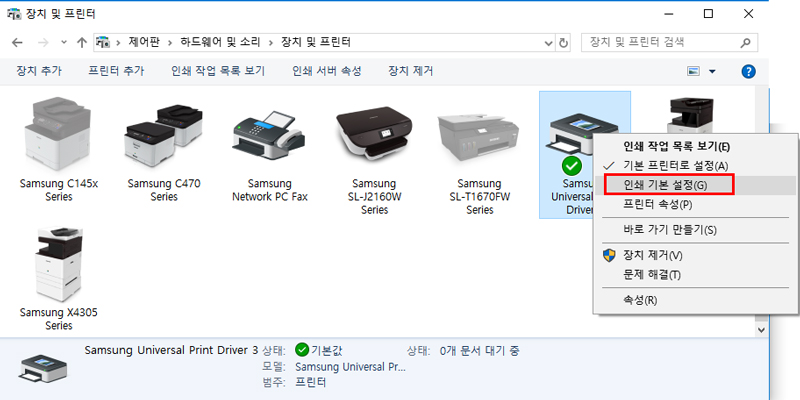Viewport: 800px width, 400px height.
Task: Maximize the 장치 및 프린터 window
Action: [708, 14]
